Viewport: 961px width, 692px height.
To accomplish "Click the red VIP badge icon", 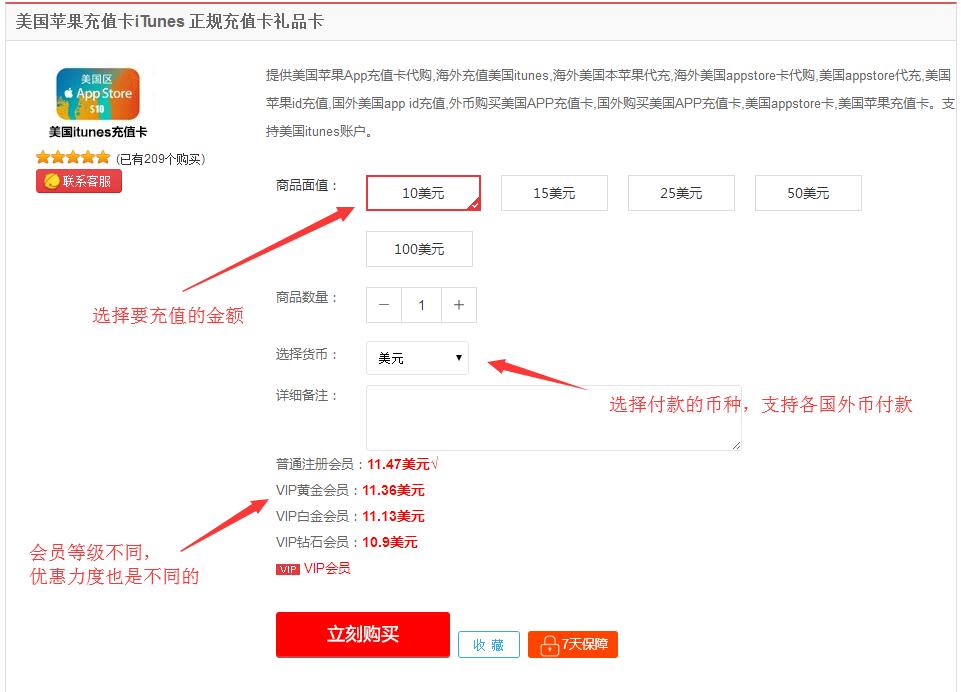I will (x=287, y=569).
